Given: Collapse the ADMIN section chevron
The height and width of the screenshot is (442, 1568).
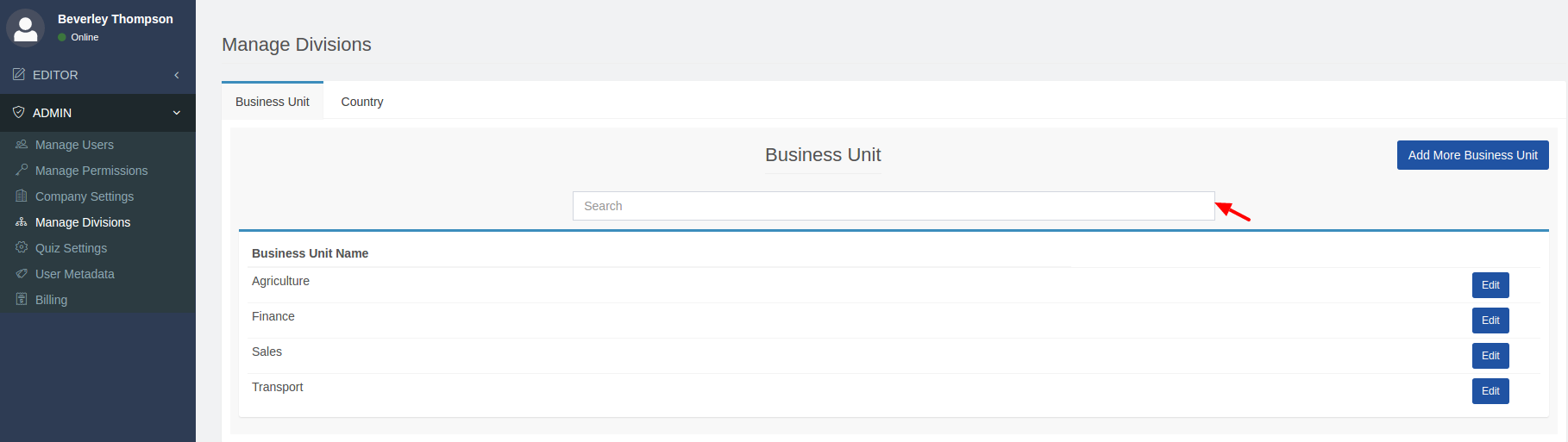Looking at the screenshot, I should [177, 113].
